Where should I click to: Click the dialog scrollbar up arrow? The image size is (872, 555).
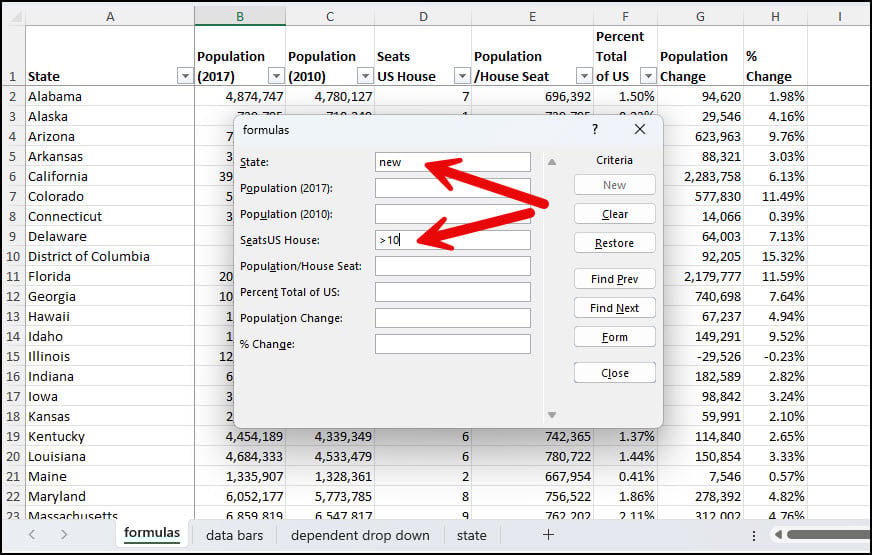[552, 162]
